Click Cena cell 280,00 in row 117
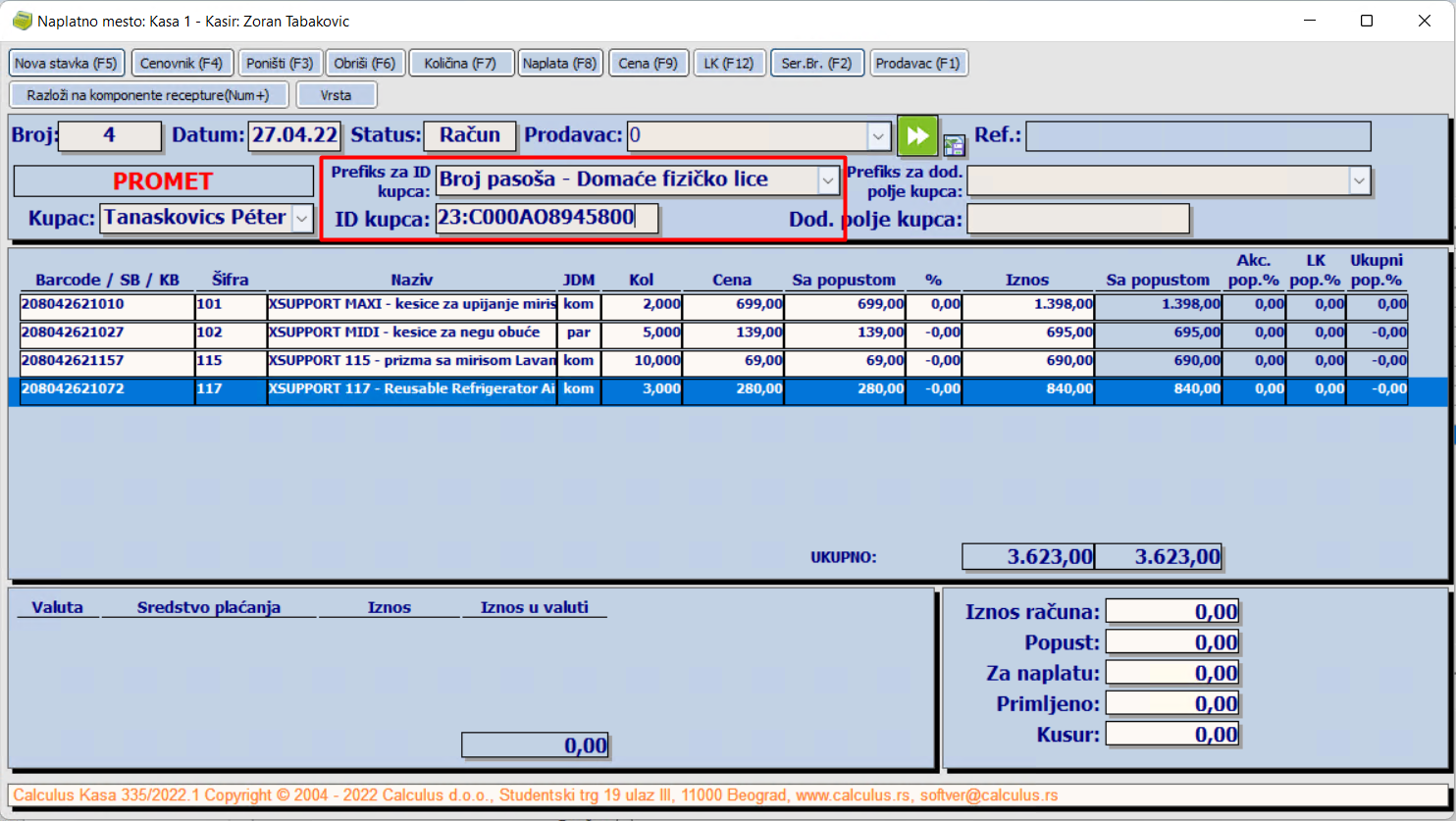Image resolution: width=1456 pixels, height=821 pixels. 733,390
